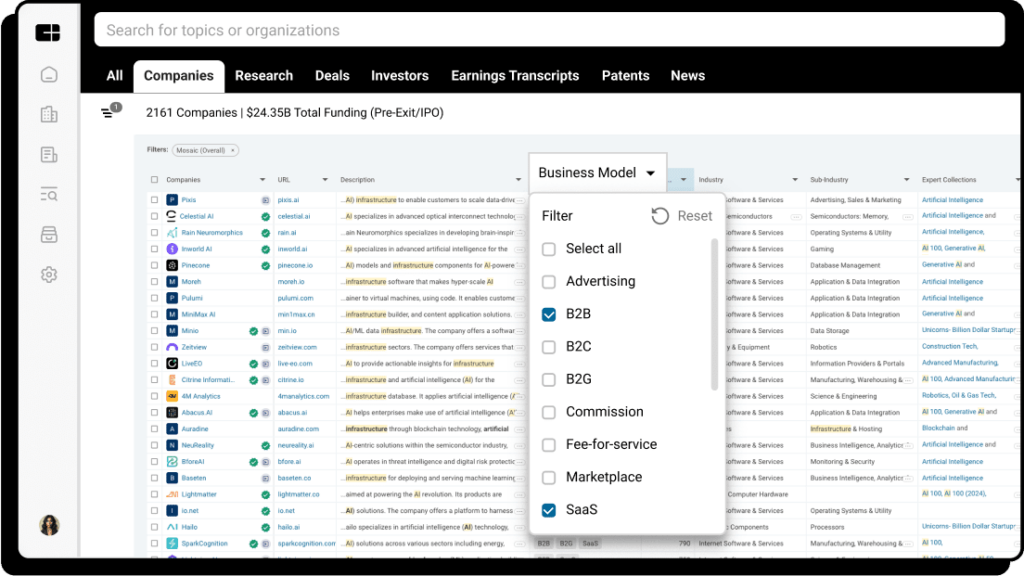Switch to the Research tab

[263, 75]
